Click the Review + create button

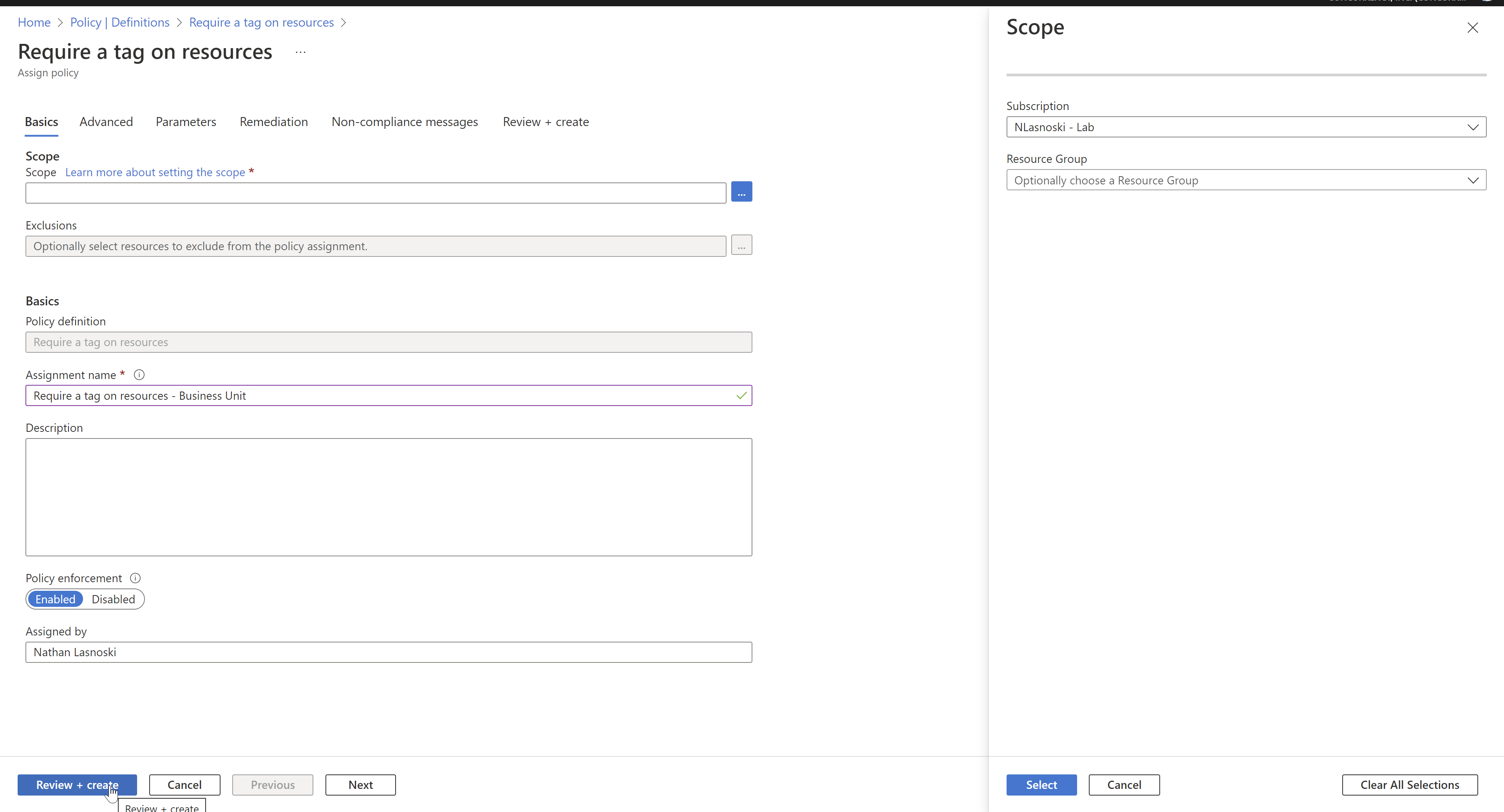(76, 785)
